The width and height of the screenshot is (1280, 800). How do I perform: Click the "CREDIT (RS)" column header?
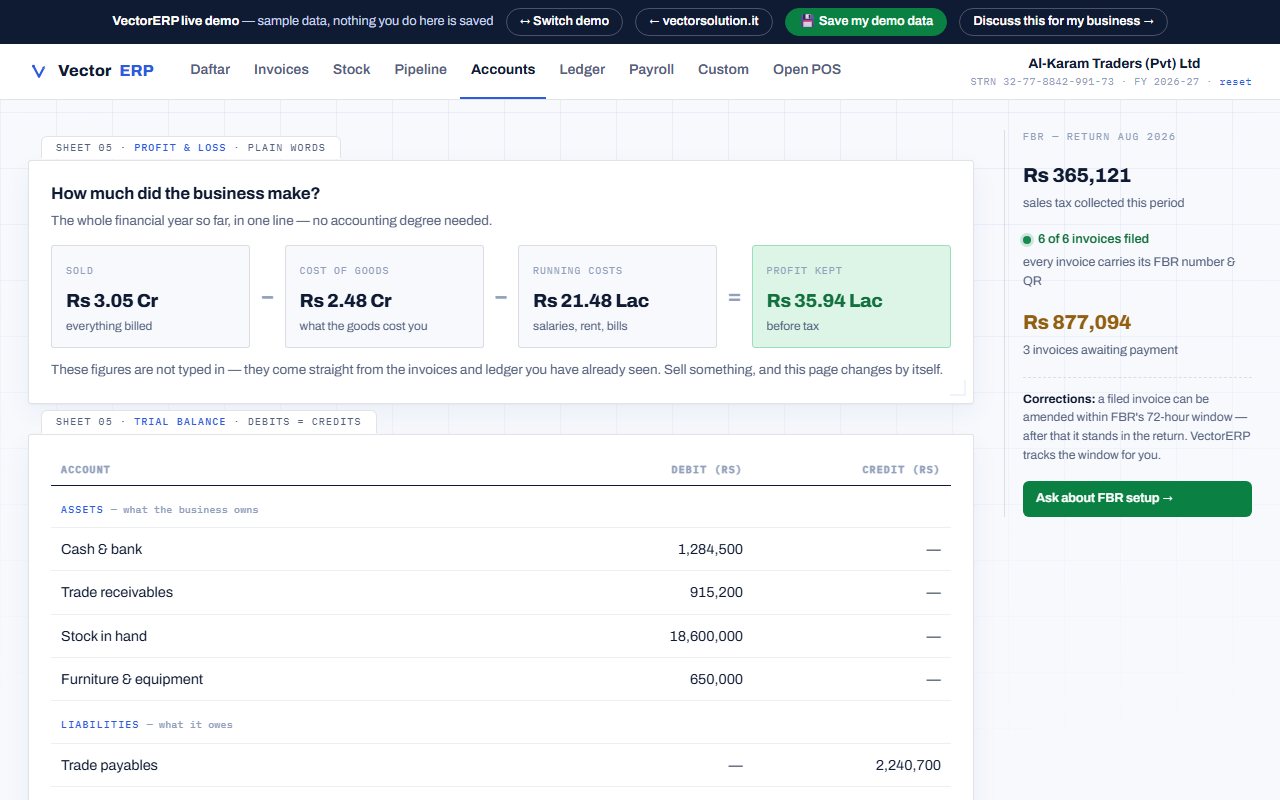click(901, 470)
